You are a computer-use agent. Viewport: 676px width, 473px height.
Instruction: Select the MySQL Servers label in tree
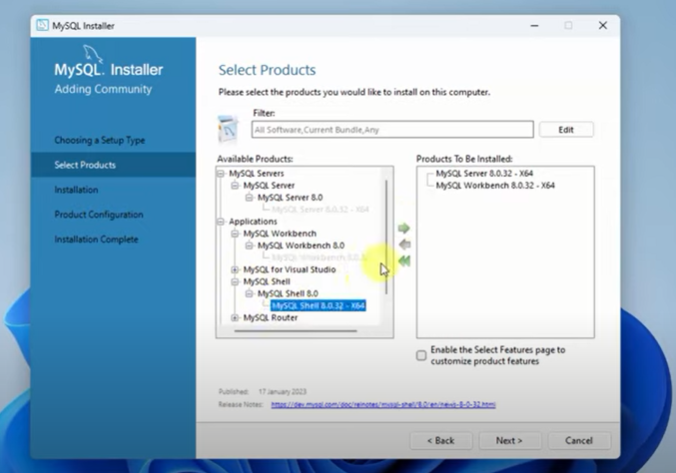coord(257,173)
